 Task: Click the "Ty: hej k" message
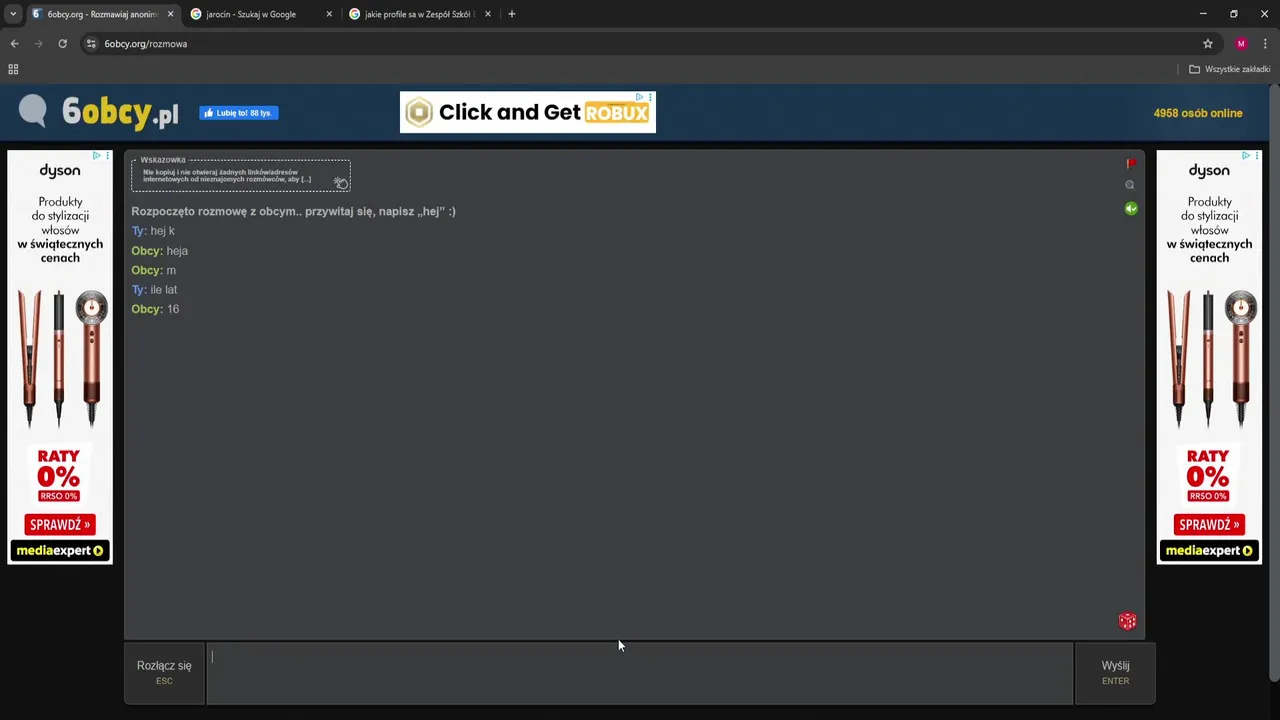coord(153,231)
